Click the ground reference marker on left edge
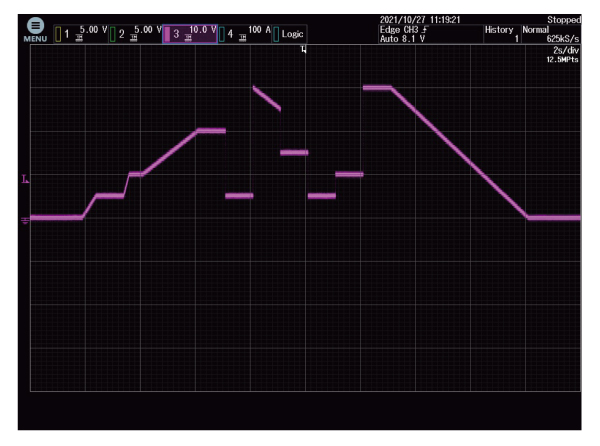600x446 pixels. point(26,219)
